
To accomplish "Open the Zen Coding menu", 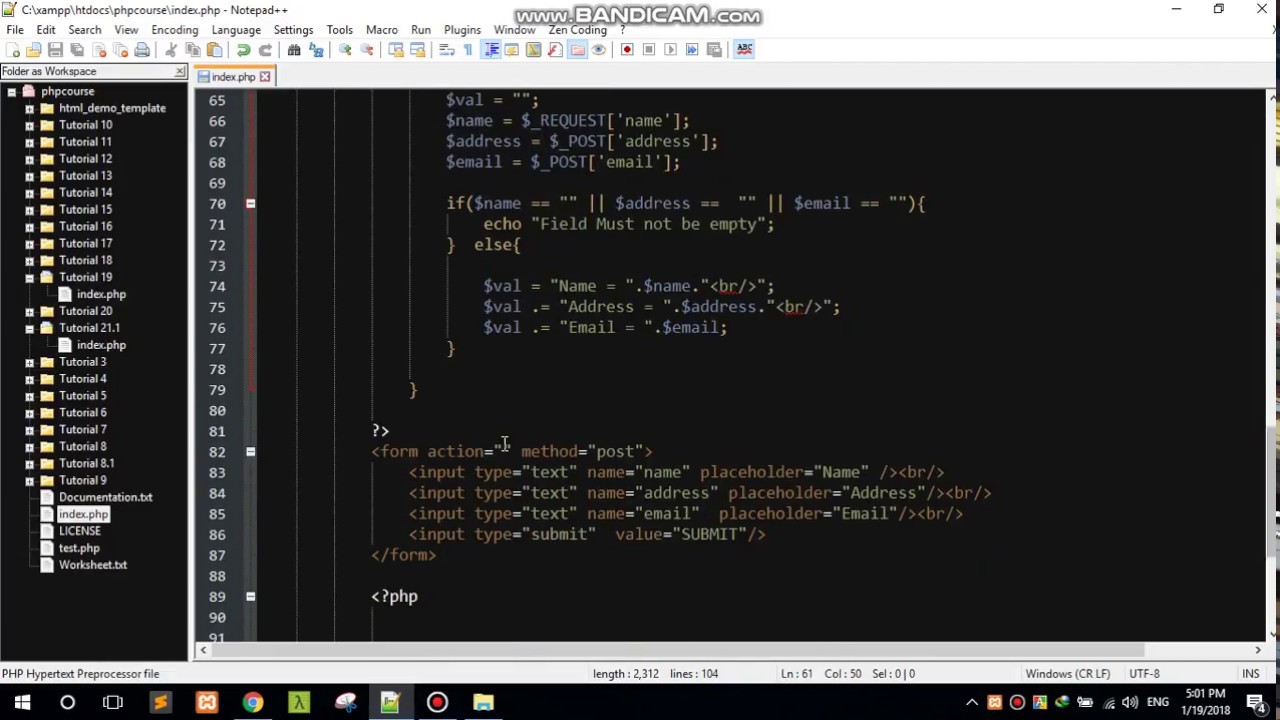I will (x=577, y=30).
